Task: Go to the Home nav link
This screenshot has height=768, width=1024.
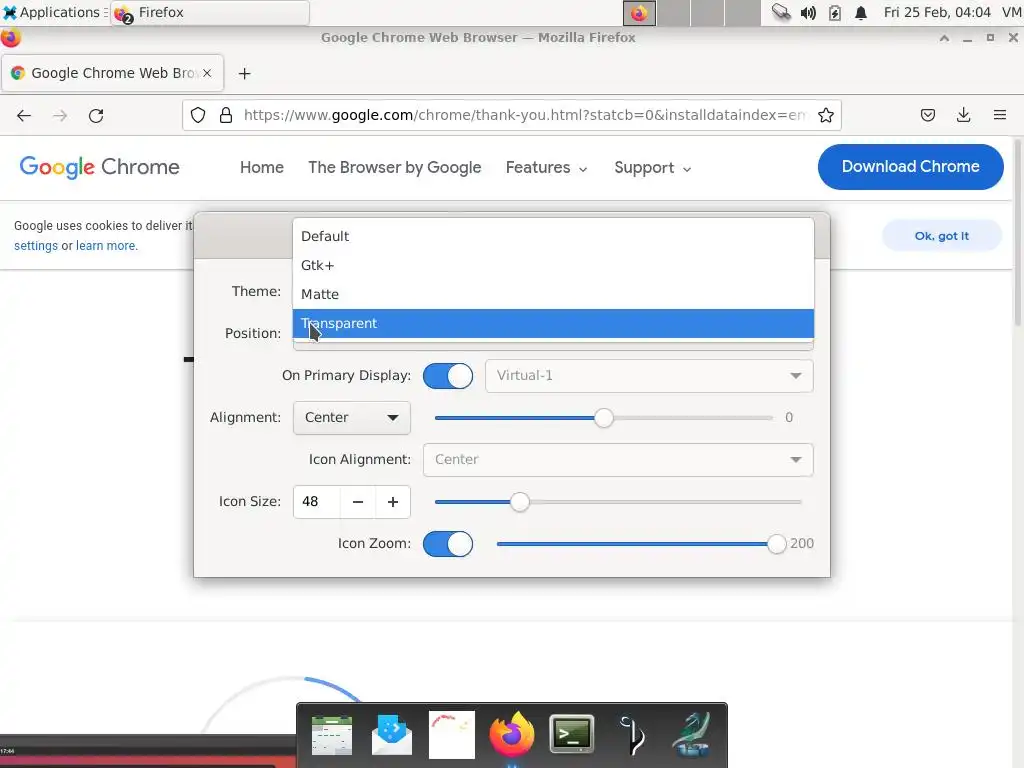Action: click(262, 168)
